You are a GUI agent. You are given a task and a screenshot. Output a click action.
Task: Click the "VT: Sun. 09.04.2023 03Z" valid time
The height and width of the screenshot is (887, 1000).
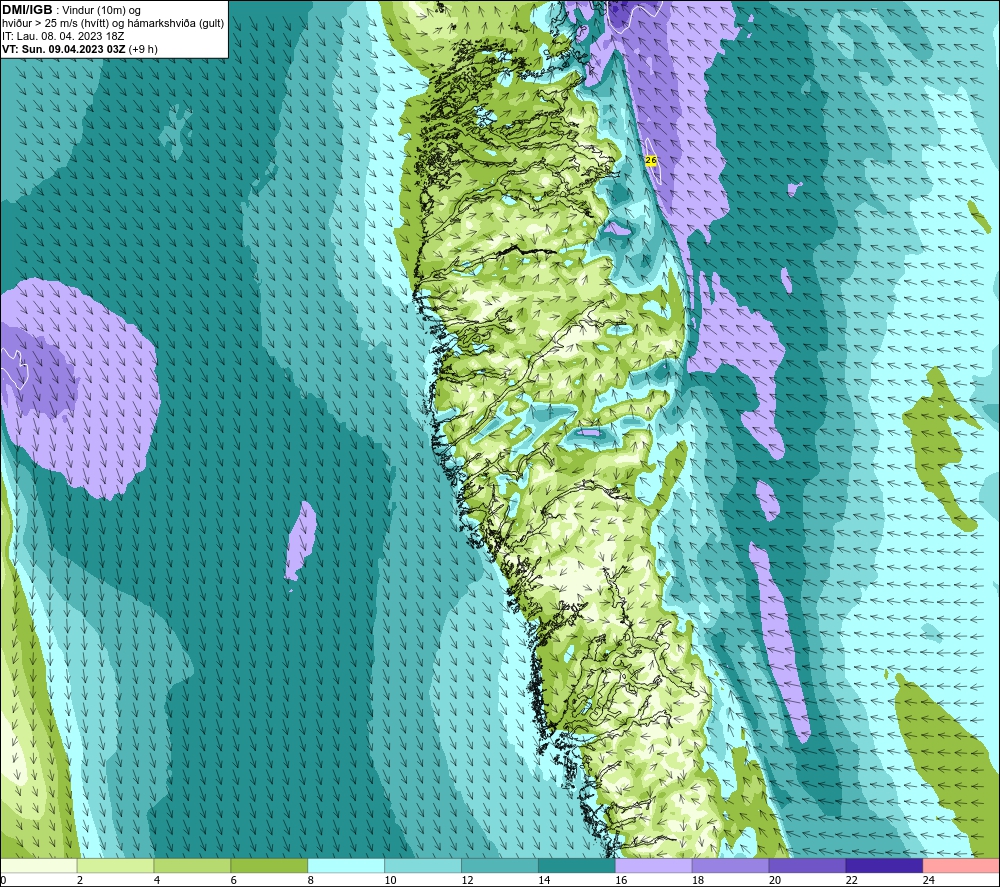tap(64, 49)
